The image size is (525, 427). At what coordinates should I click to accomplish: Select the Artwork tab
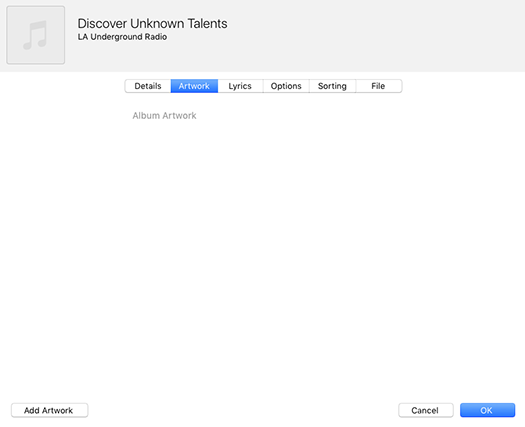pyautogui.click(x=194, y=86)
